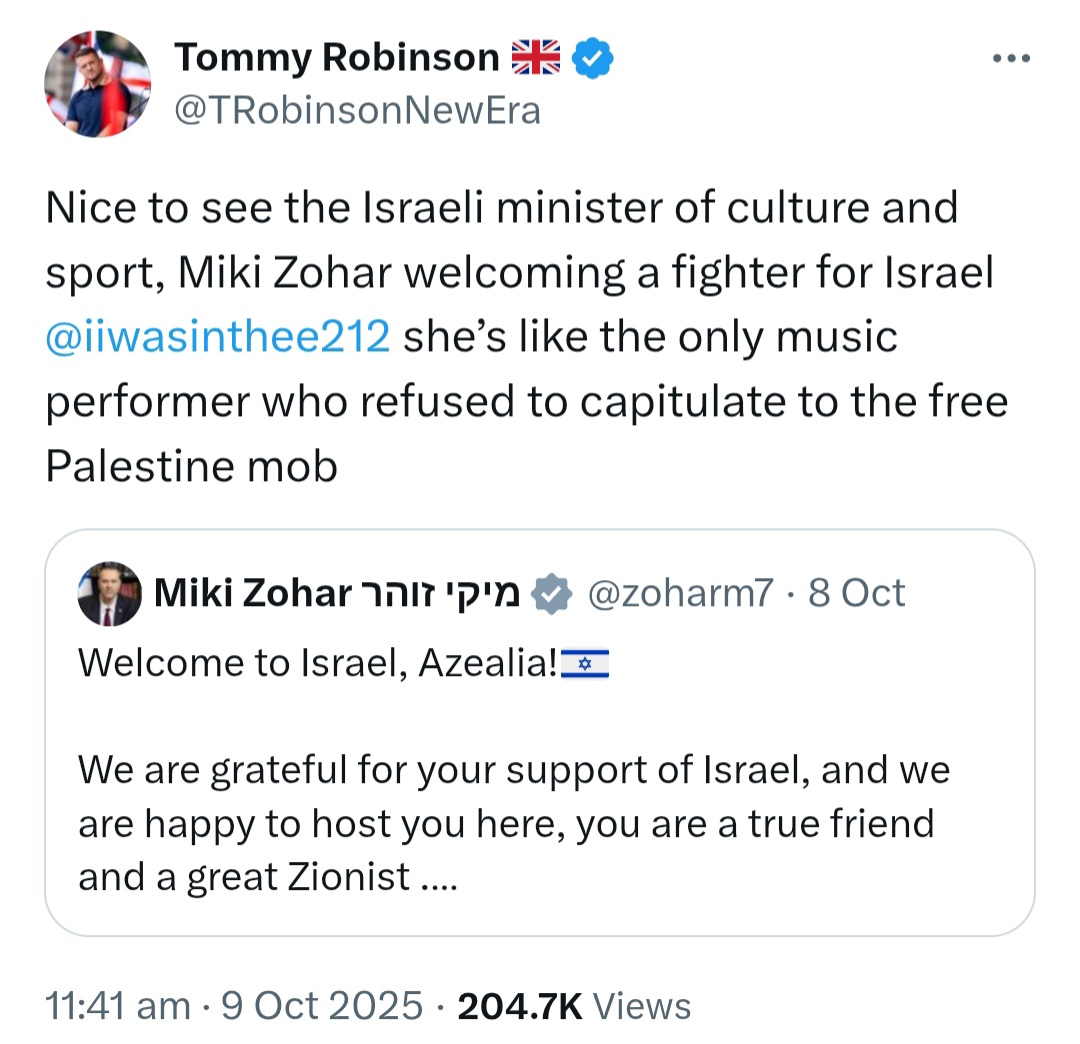Open Miki Zohar display name
Screen dimensions: 1080x1044
point(337,593)
